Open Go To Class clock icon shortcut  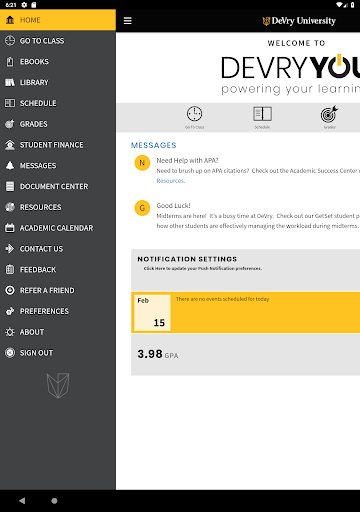tap(195, 114)
